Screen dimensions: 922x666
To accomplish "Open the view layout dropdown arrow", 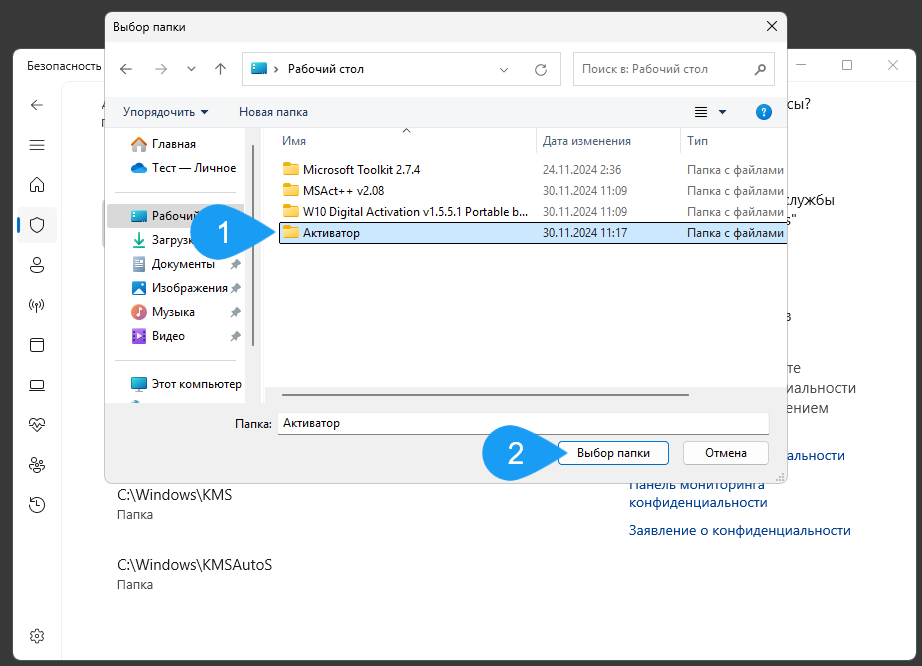I will [x=723, y=112].
